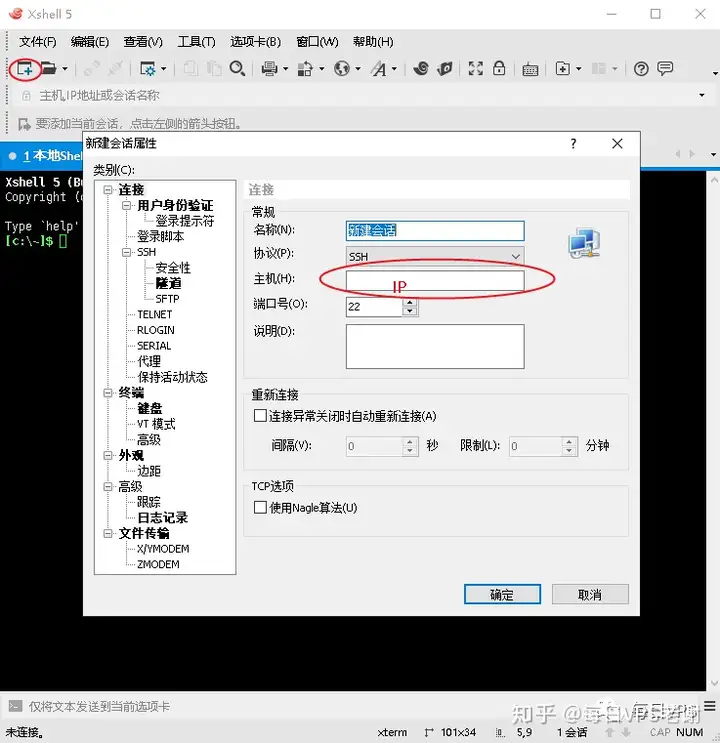Open the 窗口(W) menu
Viewport: 720px width, 743px height.
click(x=317, y=42)
